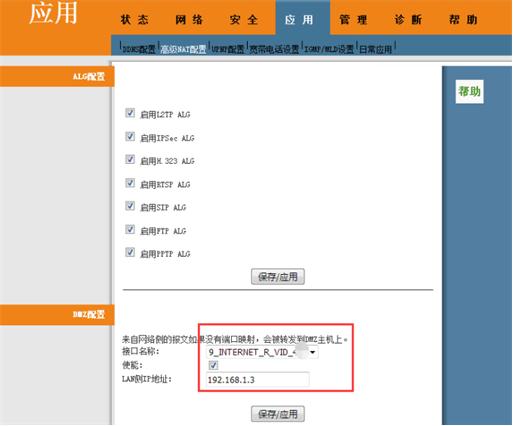Toggle 启用H.323 ALG checkbox
Image resolution: width=513 pixels, height=426 pixels.
[130, 159]
